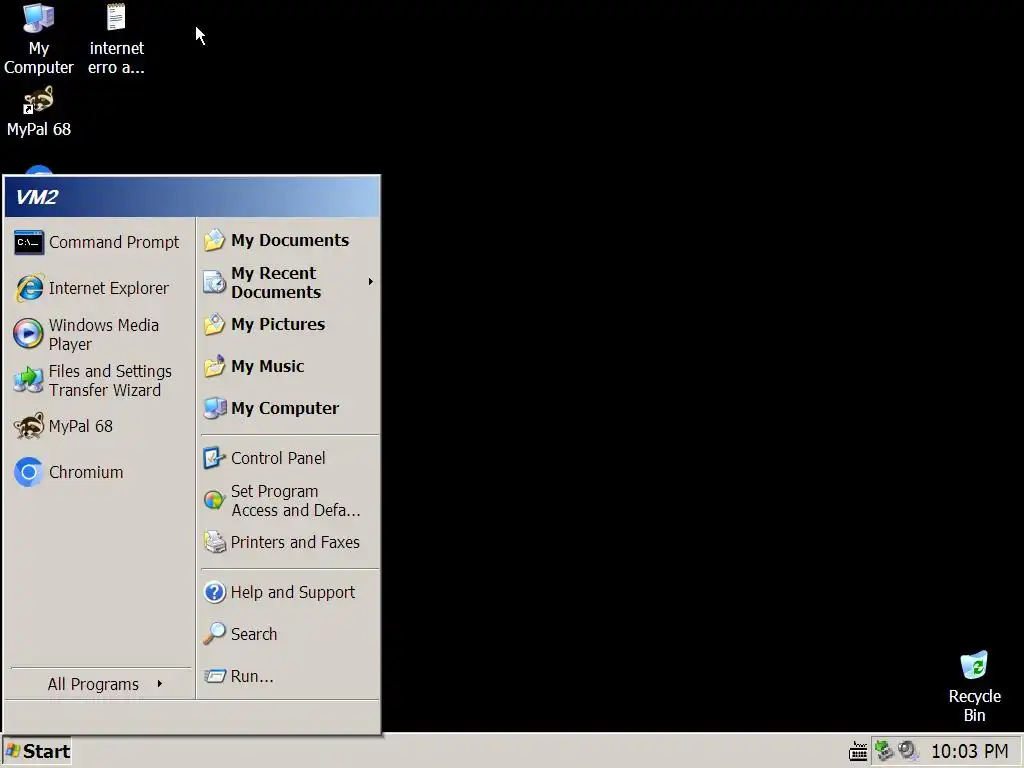
Task: Expand All Programs submenu arrow
Action: pos(159,683)
